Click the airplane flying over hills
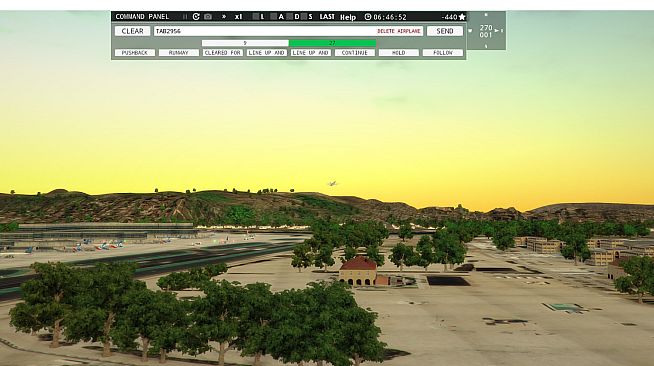 click(332, 183)
